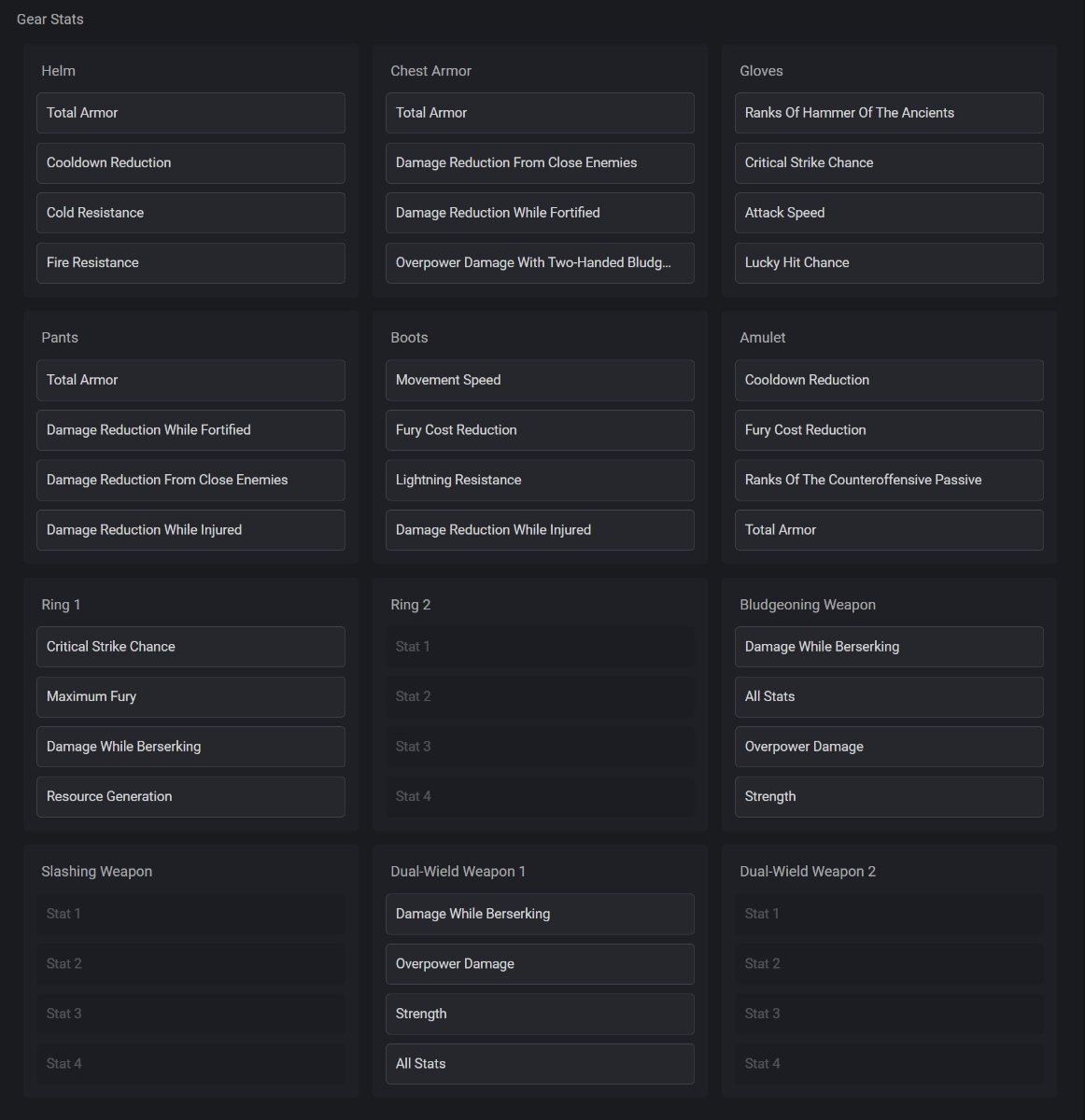Select Ranks Of The Counteroffensive Passive field
Image resolution: width=1085 pixels, height=1120 pixels.
click(889, 480)
